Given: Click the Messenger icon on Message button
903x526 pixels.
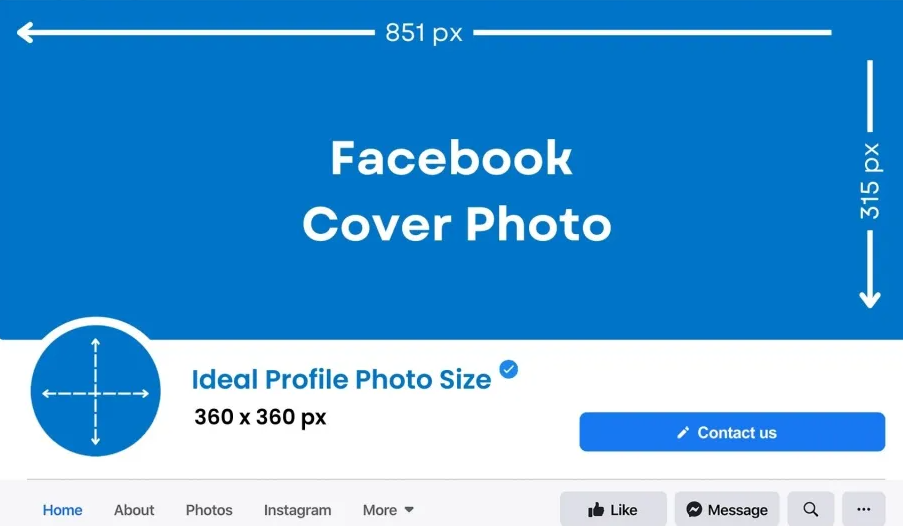Looking at the screenshot, I should click(x=694, y=509).
